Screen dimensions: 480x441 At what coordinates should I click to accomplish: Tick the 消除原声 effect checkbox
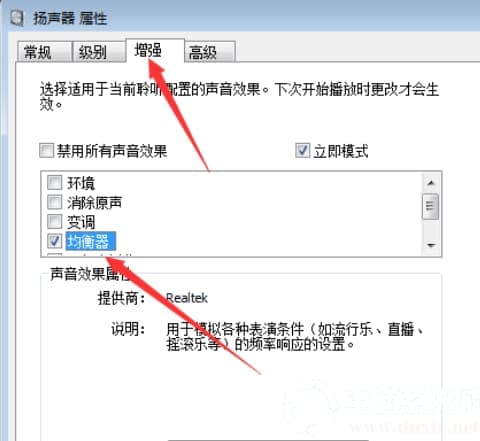[x=54, y=202]
